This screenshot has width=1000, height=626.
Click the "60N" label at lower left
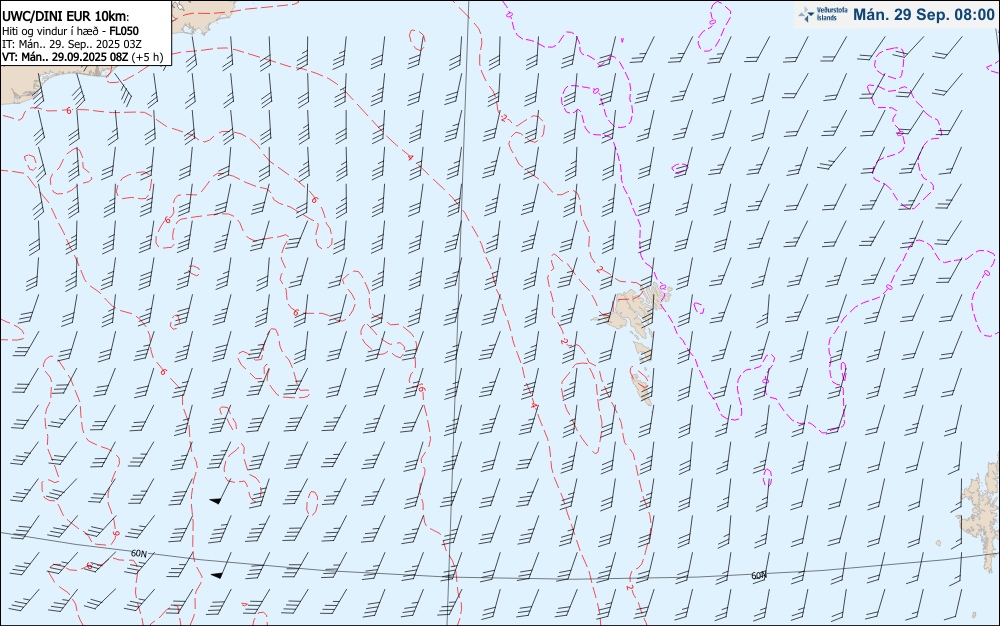point(138,553)
